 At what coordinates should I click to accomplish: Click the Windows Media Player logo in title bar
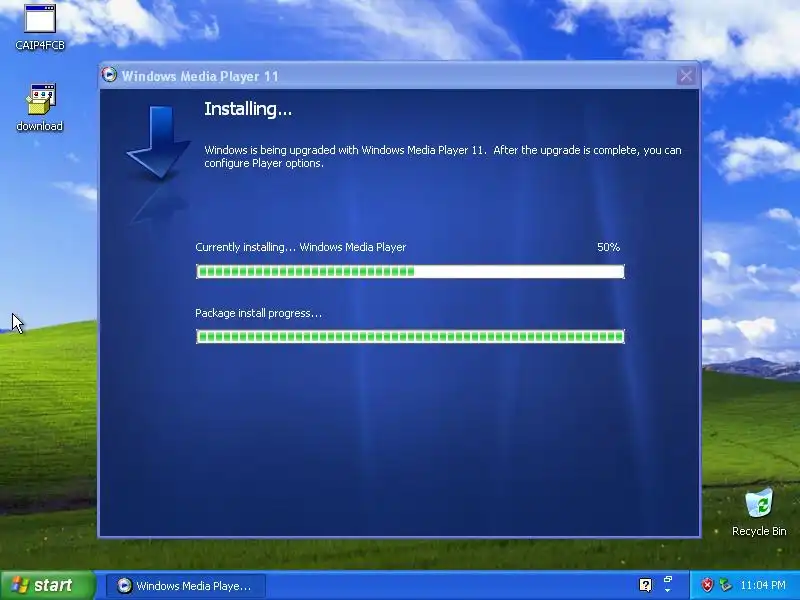(x=109, y=76)
